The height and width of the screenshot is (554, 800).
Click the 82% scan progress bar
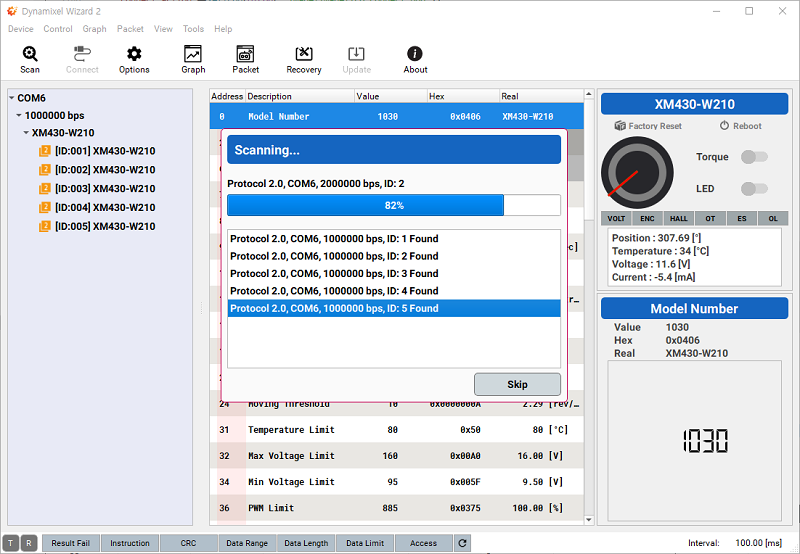pos(394,205)
